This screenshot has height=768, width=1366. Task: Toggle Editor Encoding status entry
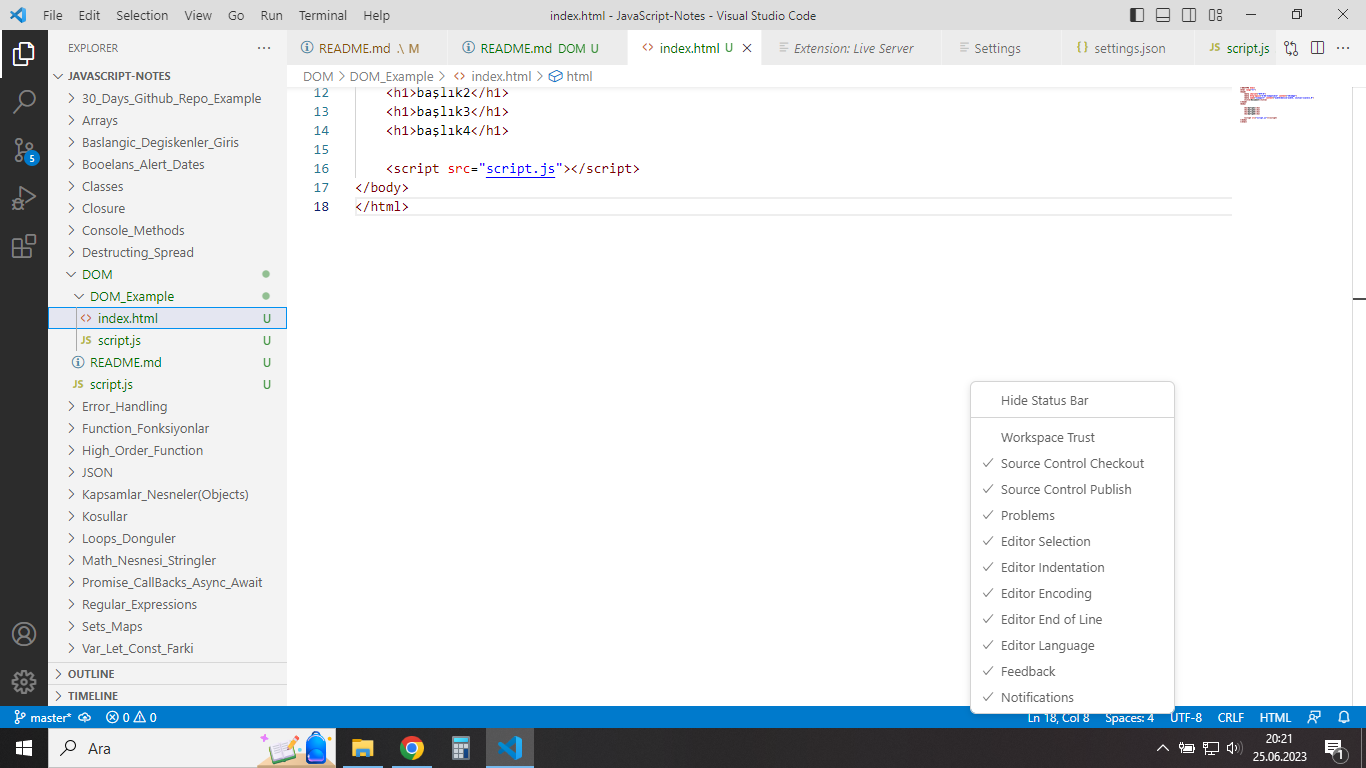(x=1072, y=593)
